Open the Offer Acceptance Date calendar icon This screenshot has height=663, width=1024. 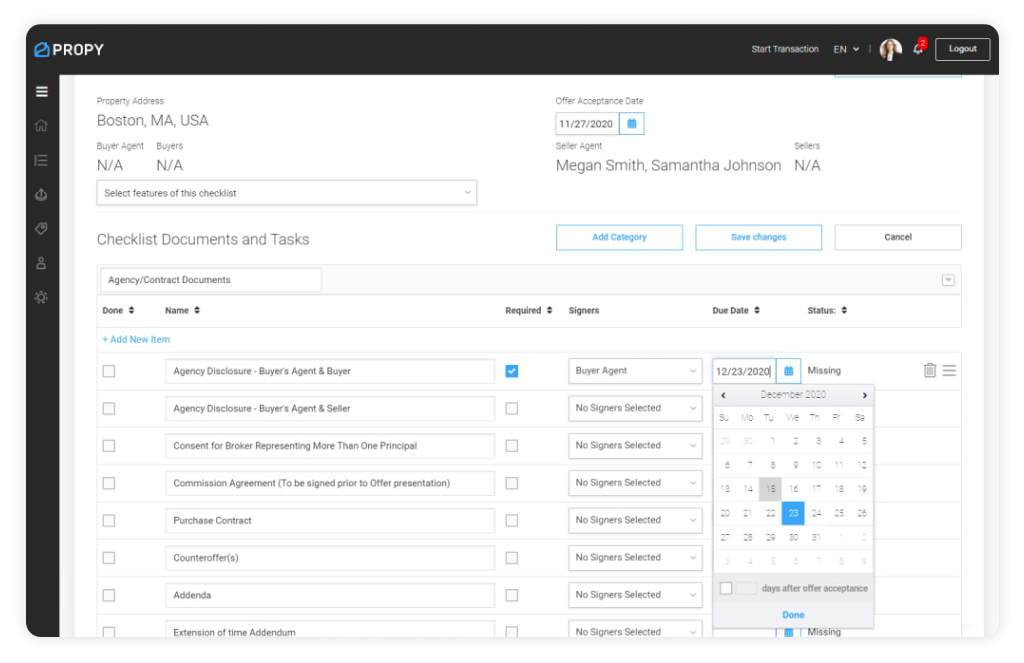click(632, 124)
